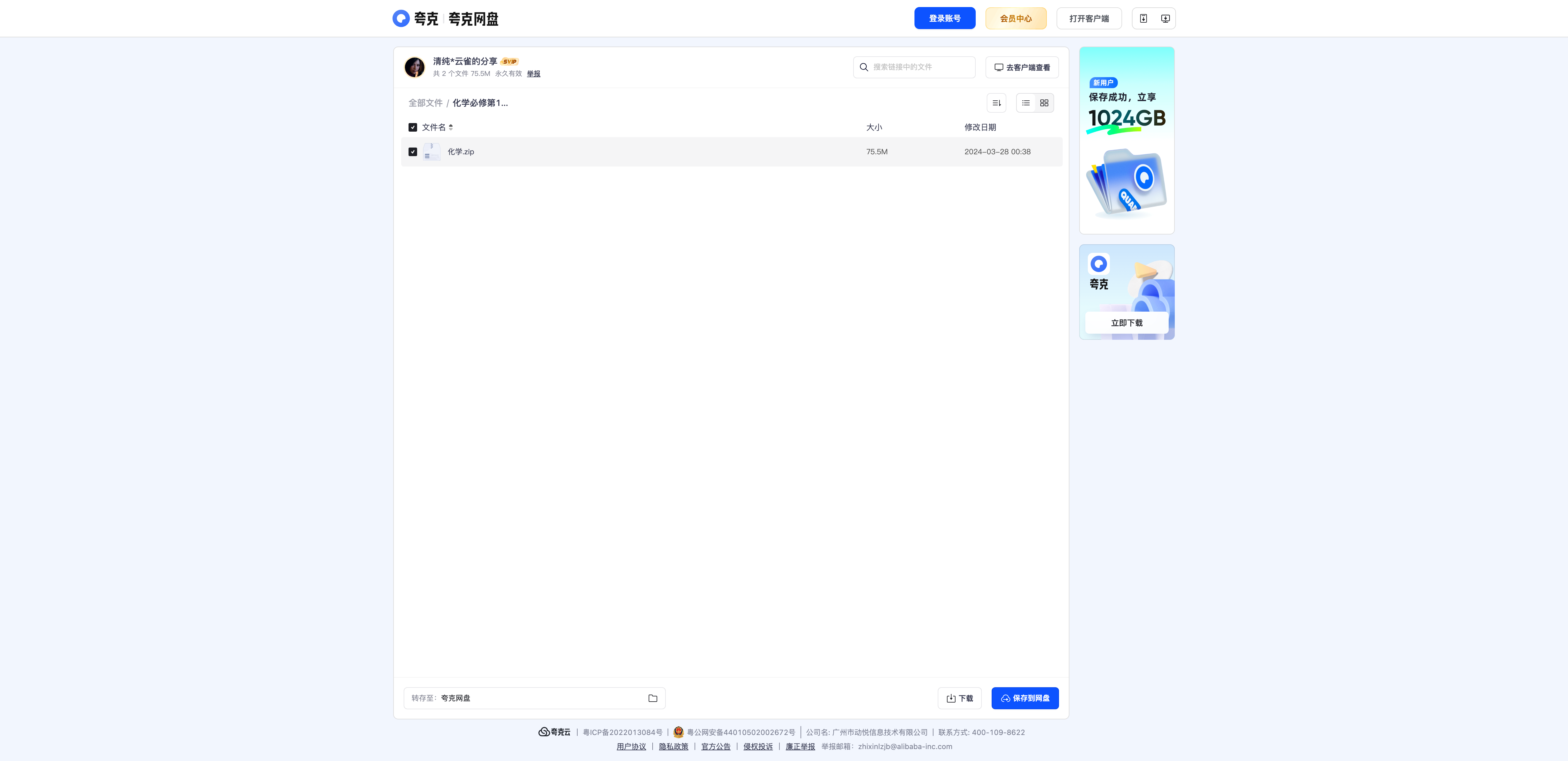This screenshot has height=761, width=1568.
Task: Go to 全部文件 breadcrumb
Action: [x=425, y=103]
